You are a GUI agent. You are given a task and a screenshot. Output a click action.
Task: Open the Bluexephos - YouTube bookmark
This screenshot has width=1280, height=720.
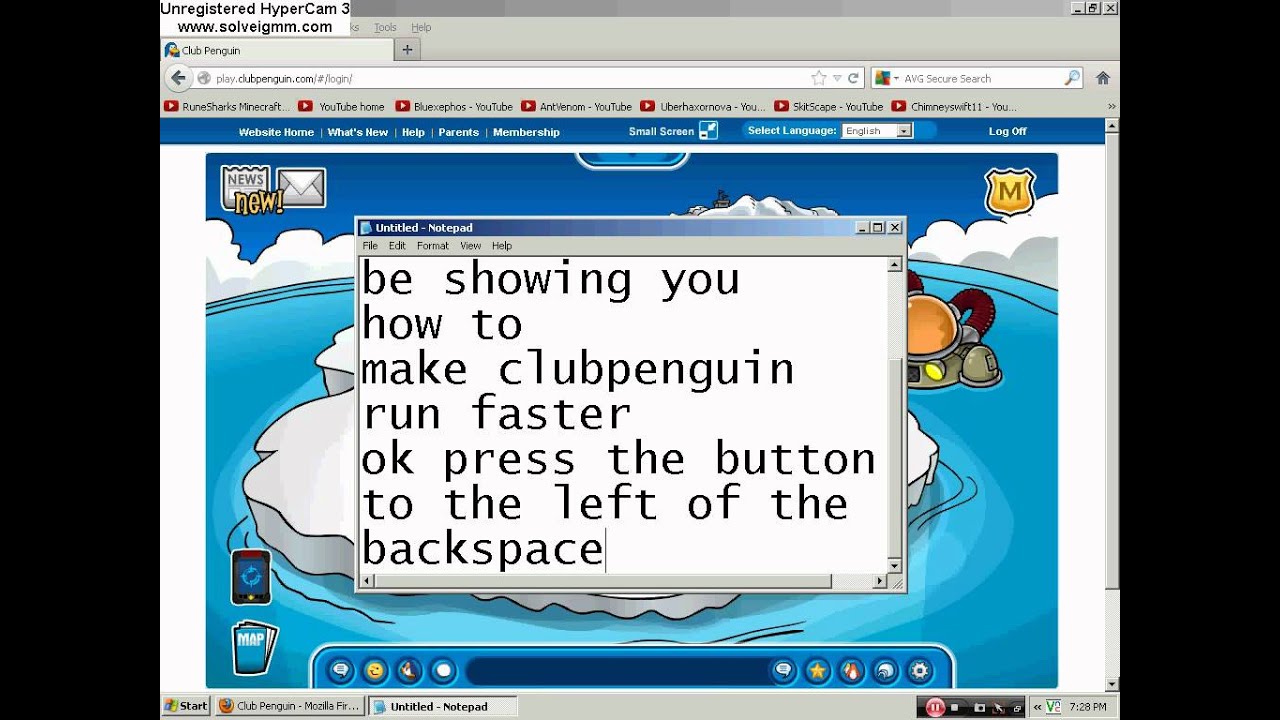[x=454, y=106]
